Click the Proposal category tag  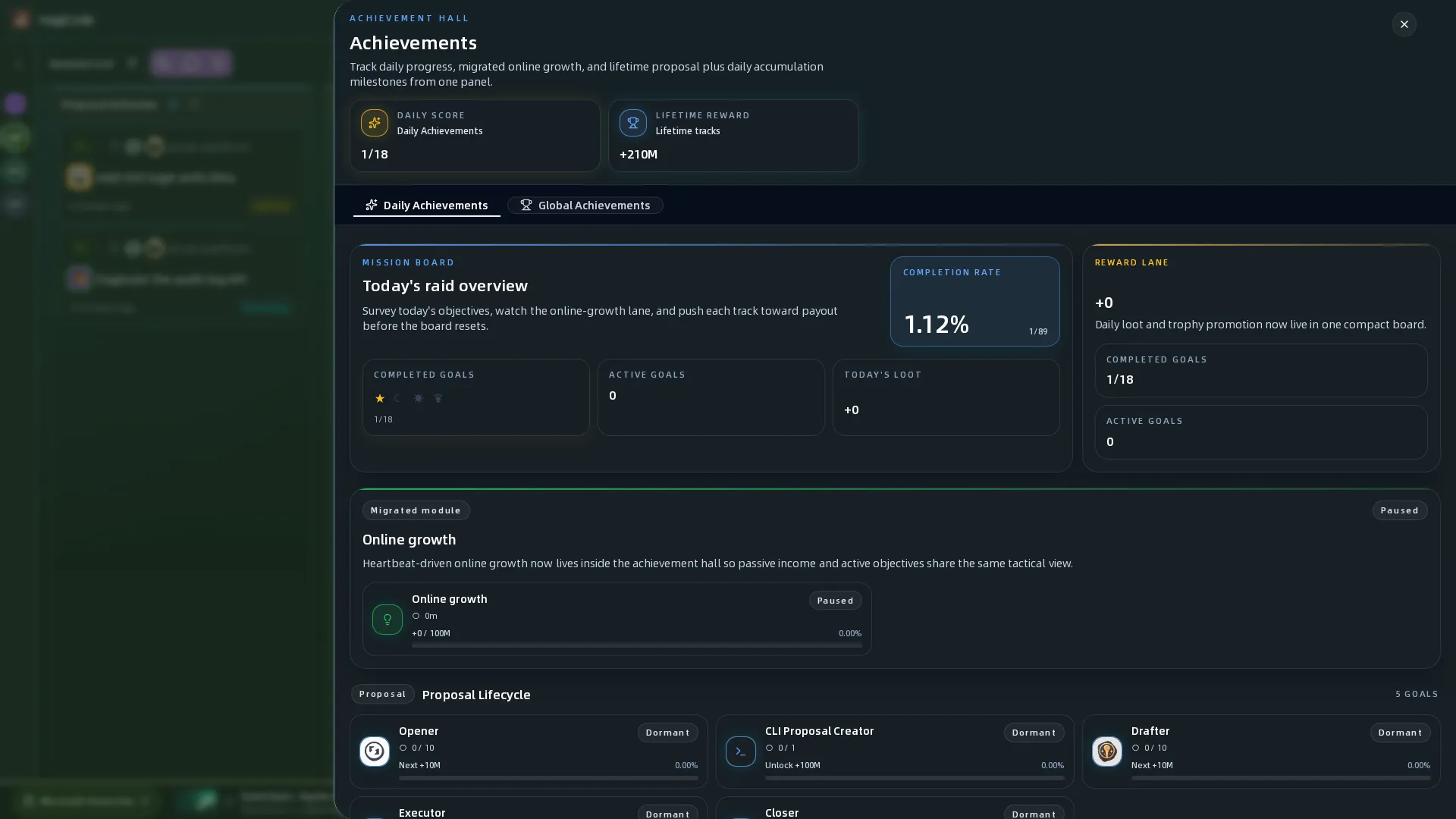tap(382, 694)
